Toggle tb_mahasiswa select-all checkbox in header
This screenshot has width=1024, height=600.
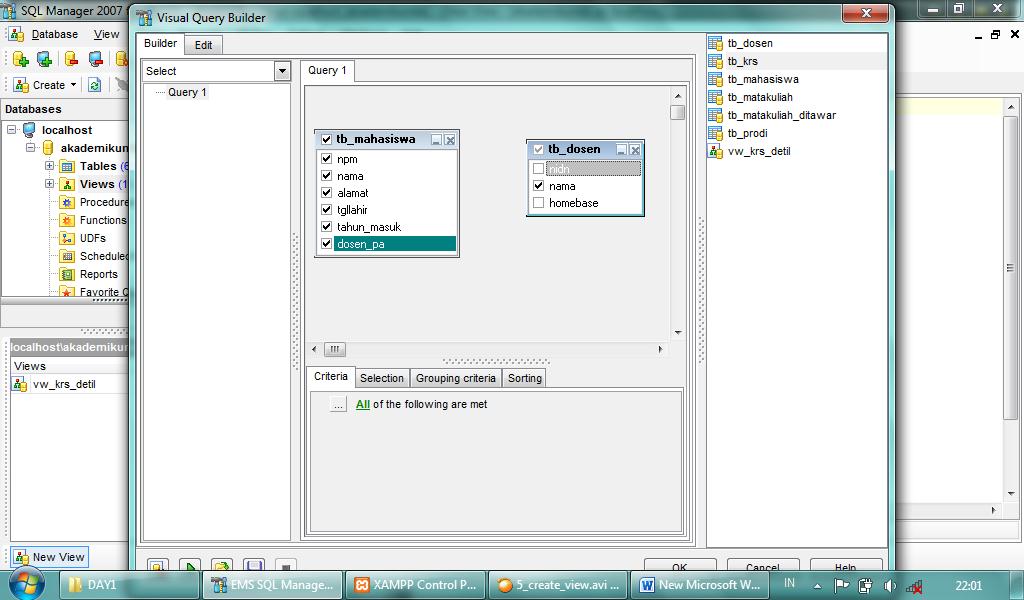[327, 139]
